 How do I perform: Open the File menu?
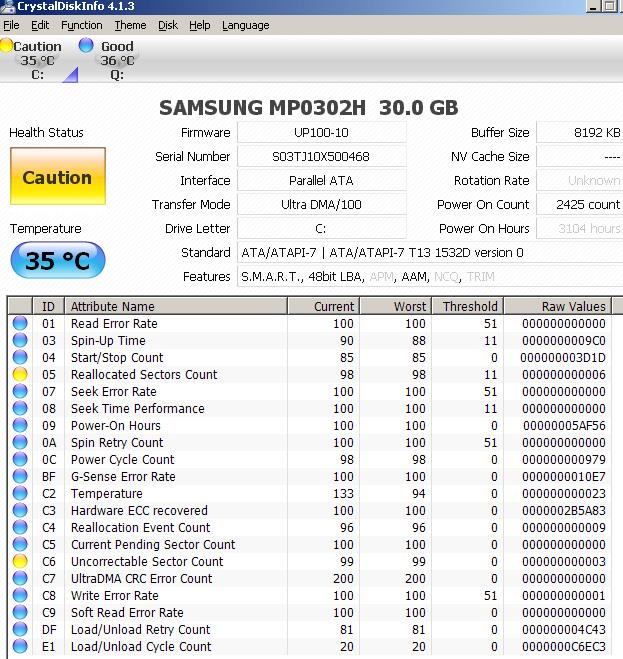pos(11,25)
